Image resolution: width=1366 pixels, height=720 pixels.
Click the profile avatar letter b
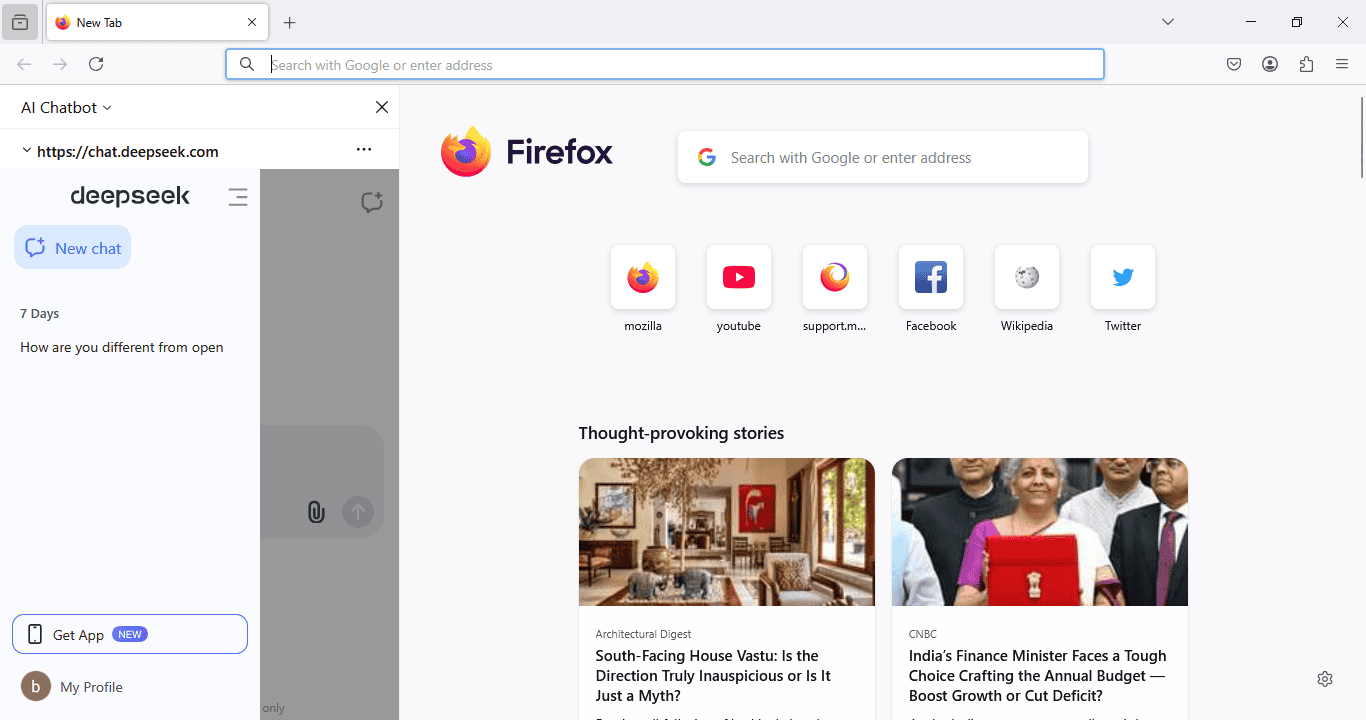(x=36, y=686)
